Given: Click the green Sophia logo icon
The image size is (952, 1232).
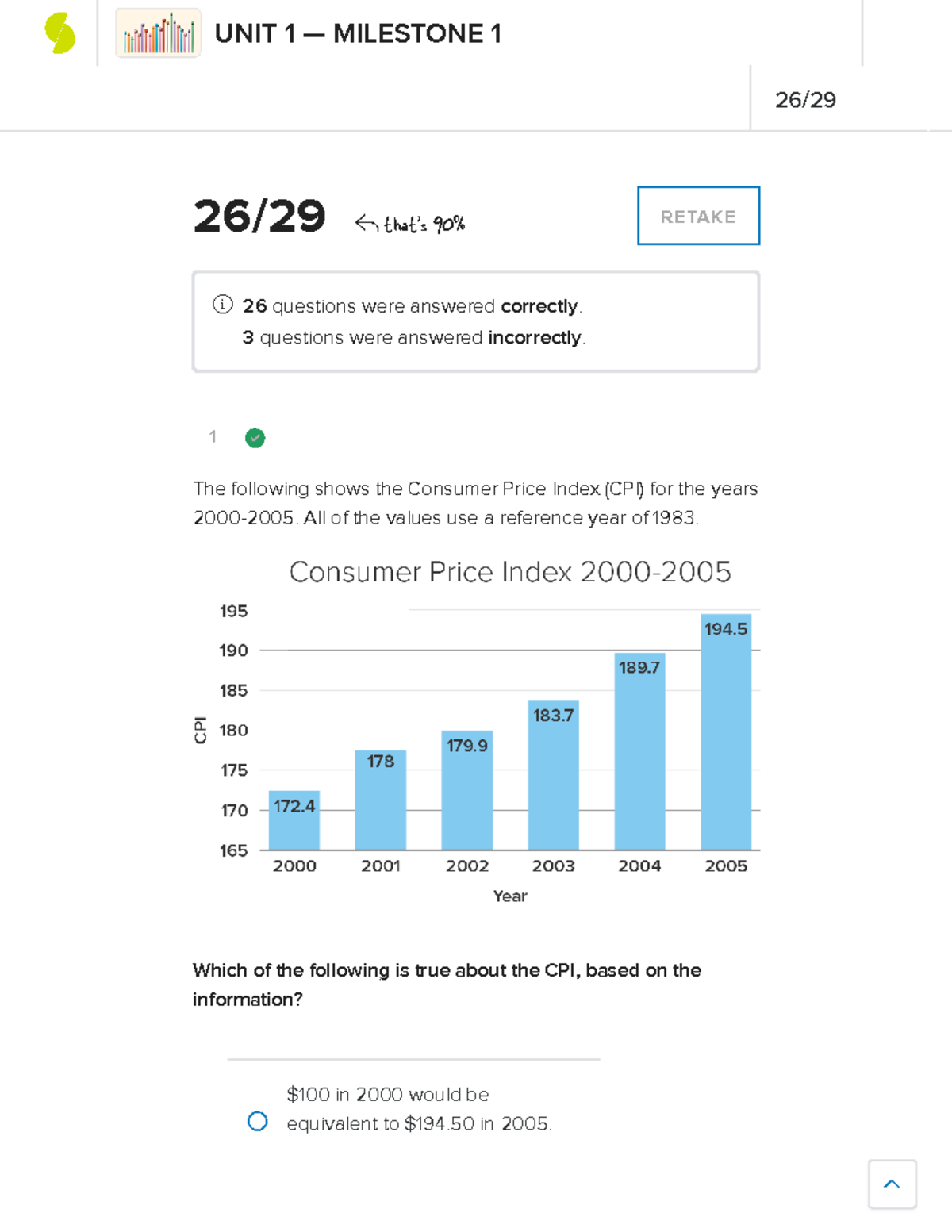Looking at the screenshot, I should [60, 33].
